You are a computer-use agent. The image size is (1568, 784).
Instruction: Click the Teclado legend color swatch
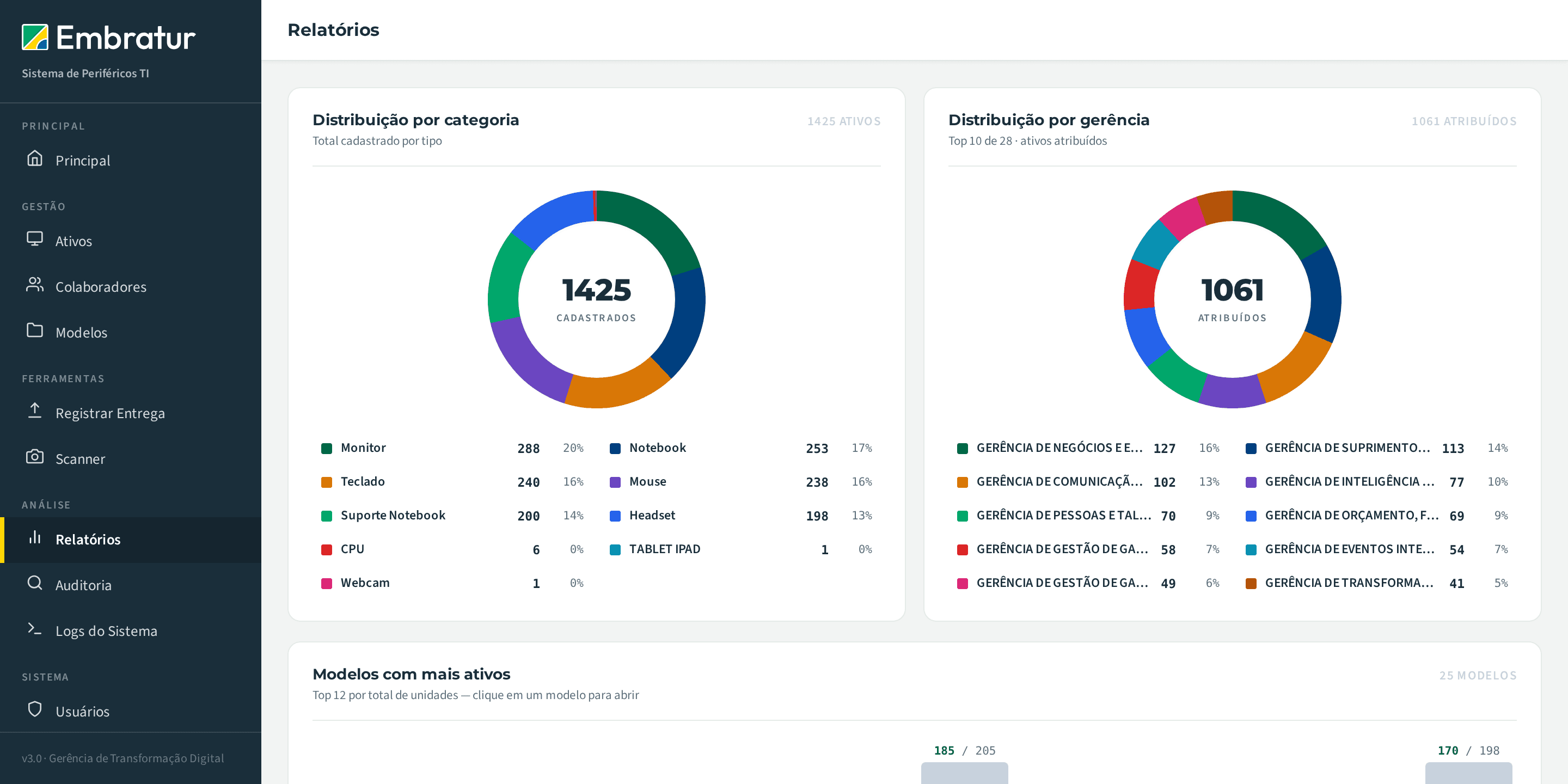(x=327, y=482)
